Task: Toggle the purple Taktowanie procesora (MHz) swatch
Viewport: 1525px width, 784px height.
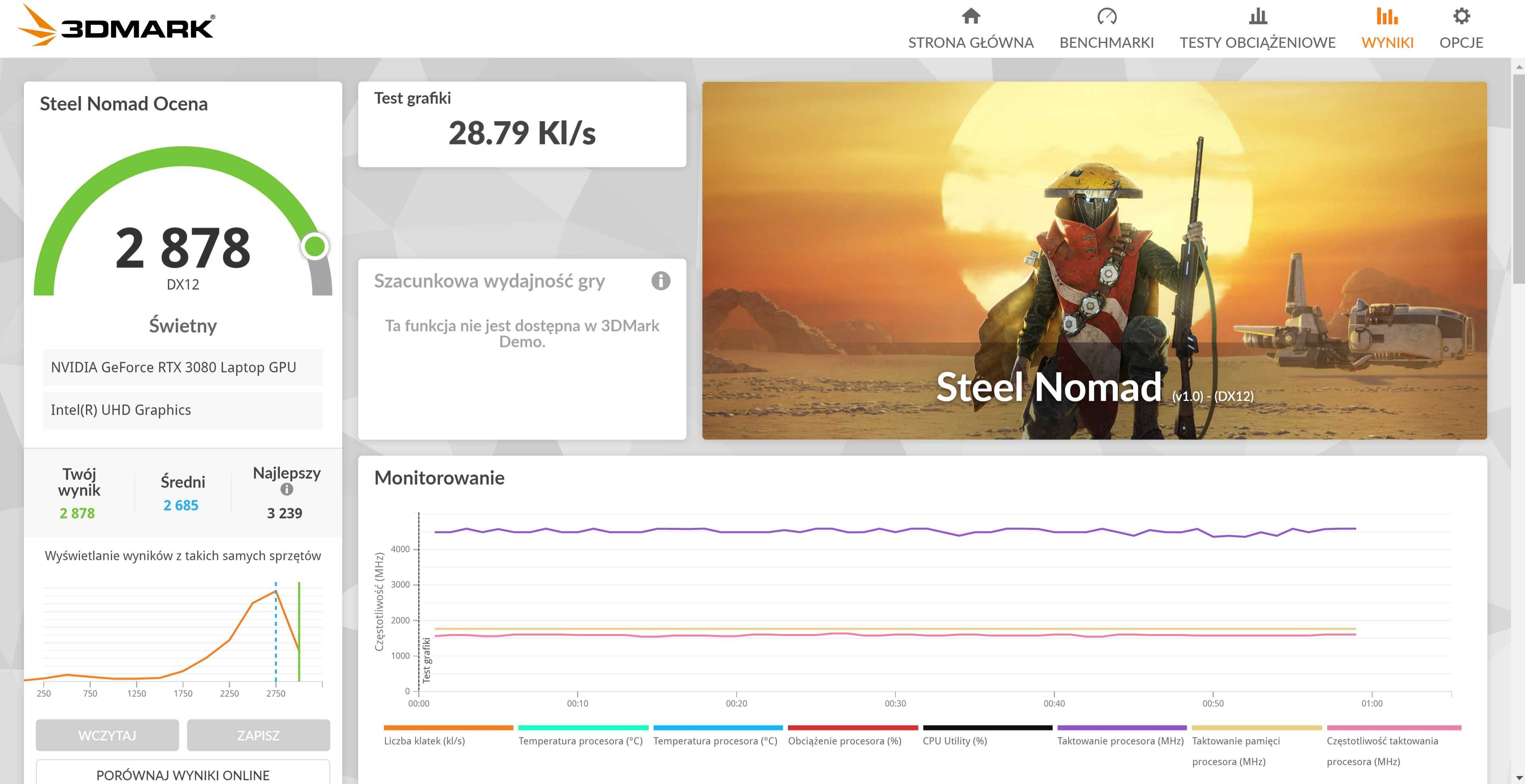Action: 1122,727
